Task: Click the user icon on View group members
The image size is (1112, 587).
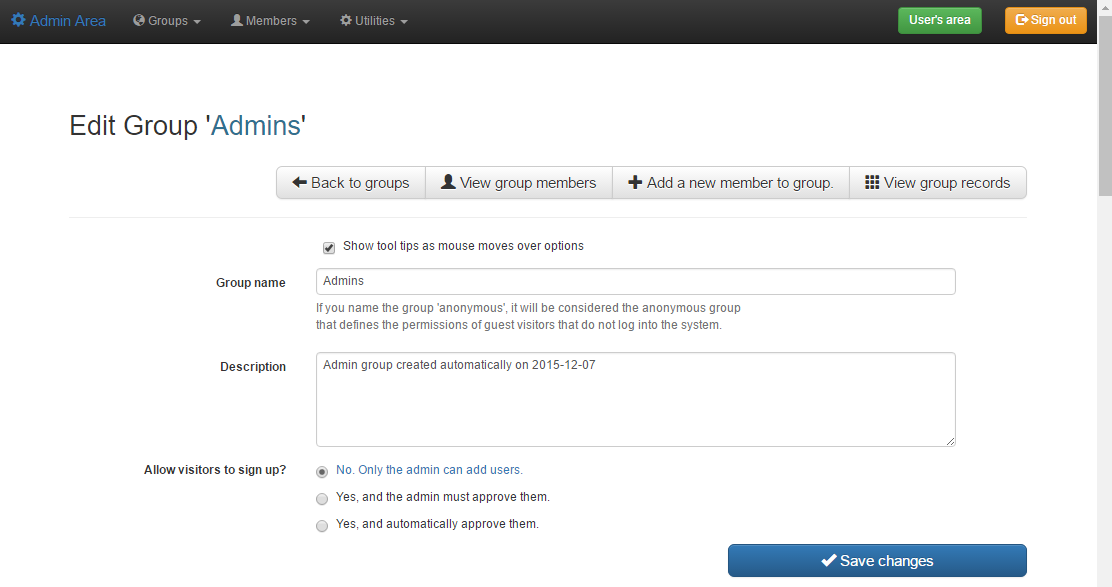Action: click(448, 182)
